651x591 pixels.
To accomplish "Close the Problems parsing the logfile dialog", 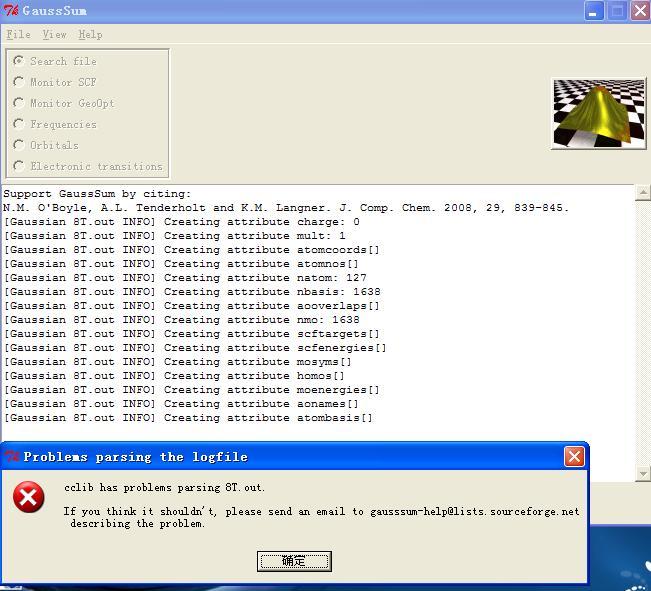I will 575,457.
